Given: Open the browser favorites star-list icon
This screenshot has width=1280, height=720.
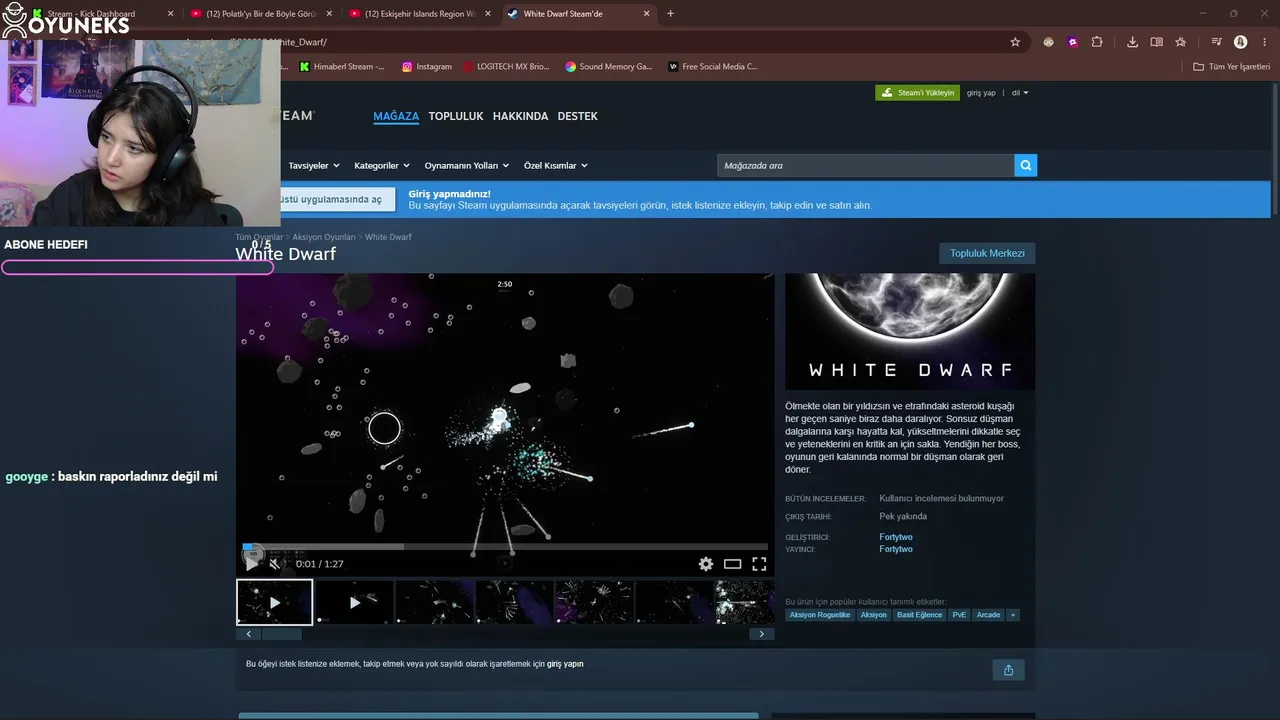Looking at the screenshot, I should [1181, 42].
